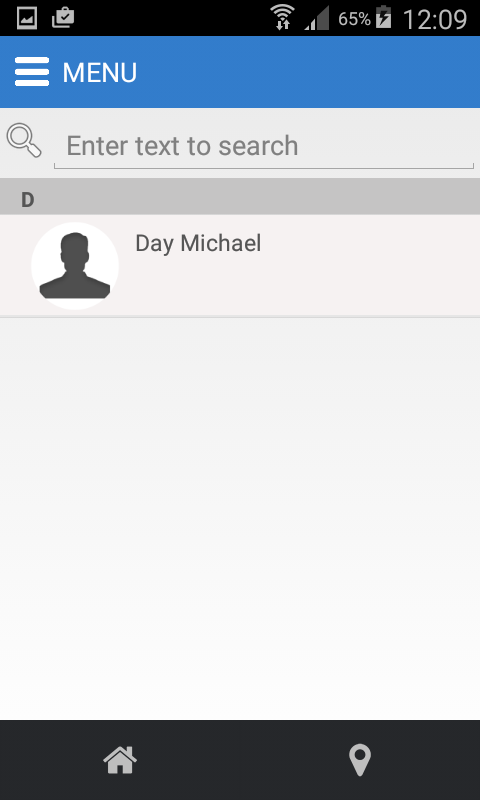This screenshot has height=800, width=480.
Task: Tap the 65% battery percentage text
Action: coord(354,19)
